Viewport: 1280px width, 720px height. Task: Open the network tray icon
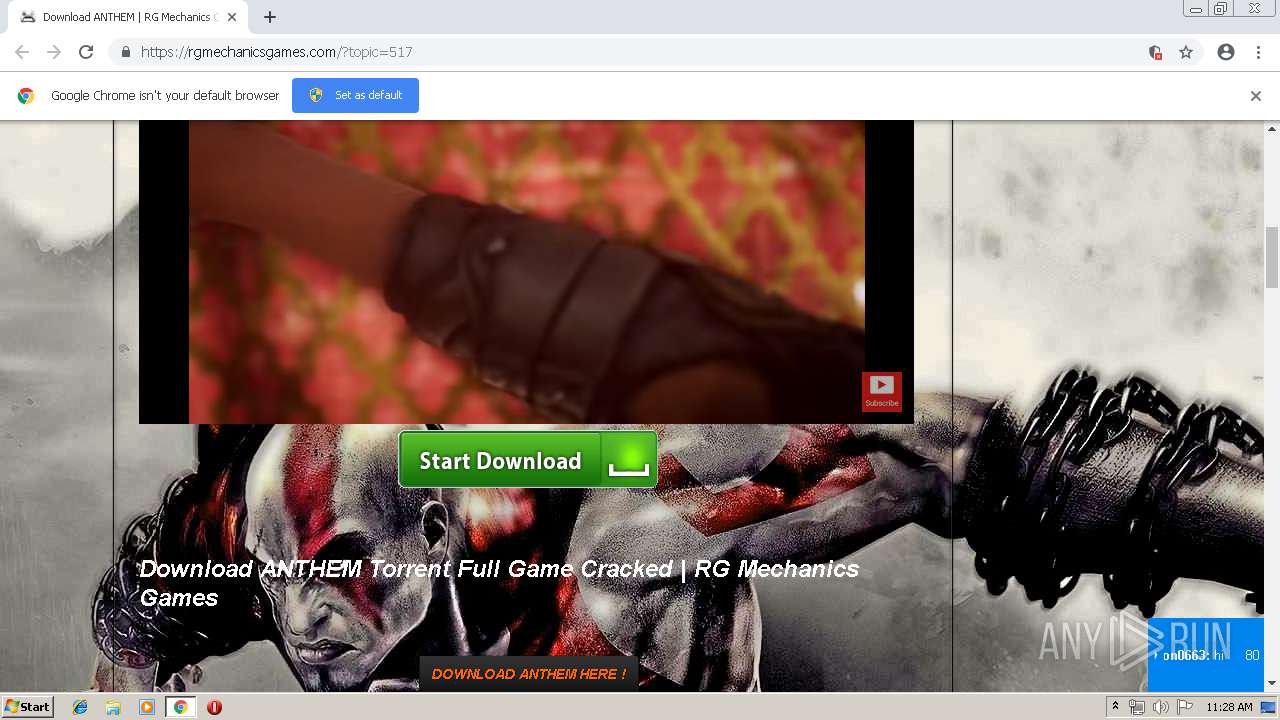click(x=1137, y=707)
